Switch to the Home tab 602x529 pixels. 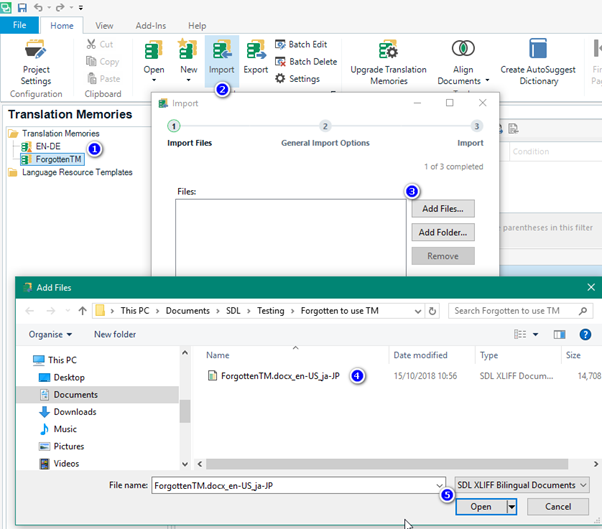62,26
